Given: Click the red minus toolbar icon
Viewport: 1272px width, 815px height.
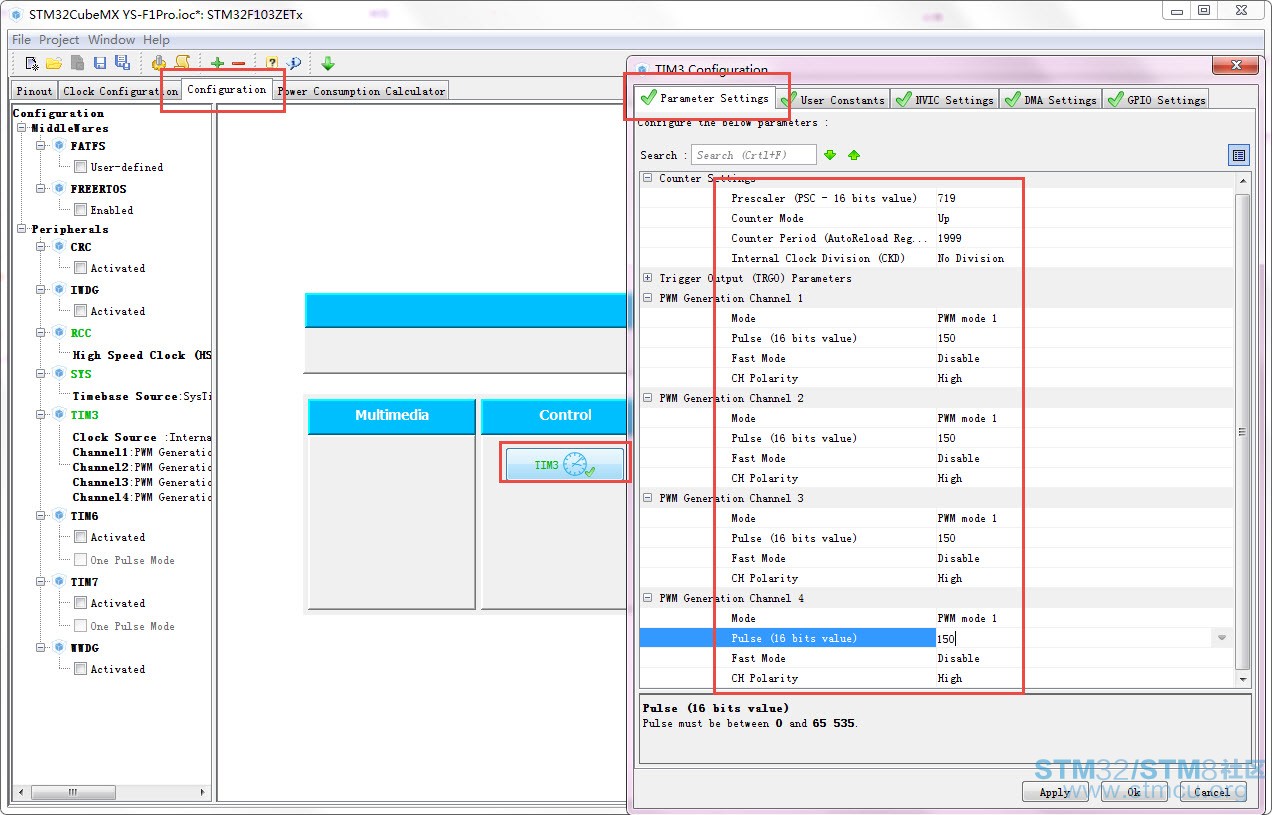Looking at the screenshot, I should point(238,64).
